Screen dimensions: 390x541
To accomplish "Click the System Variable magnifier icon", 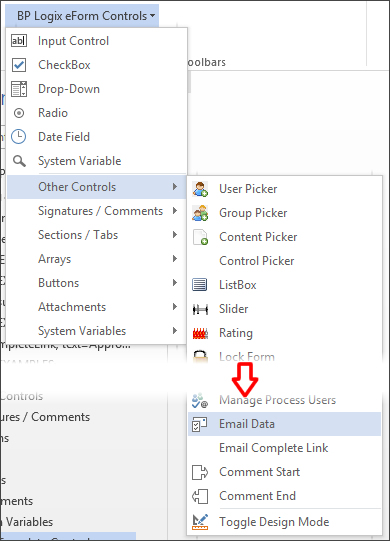I will pos(19,161).
